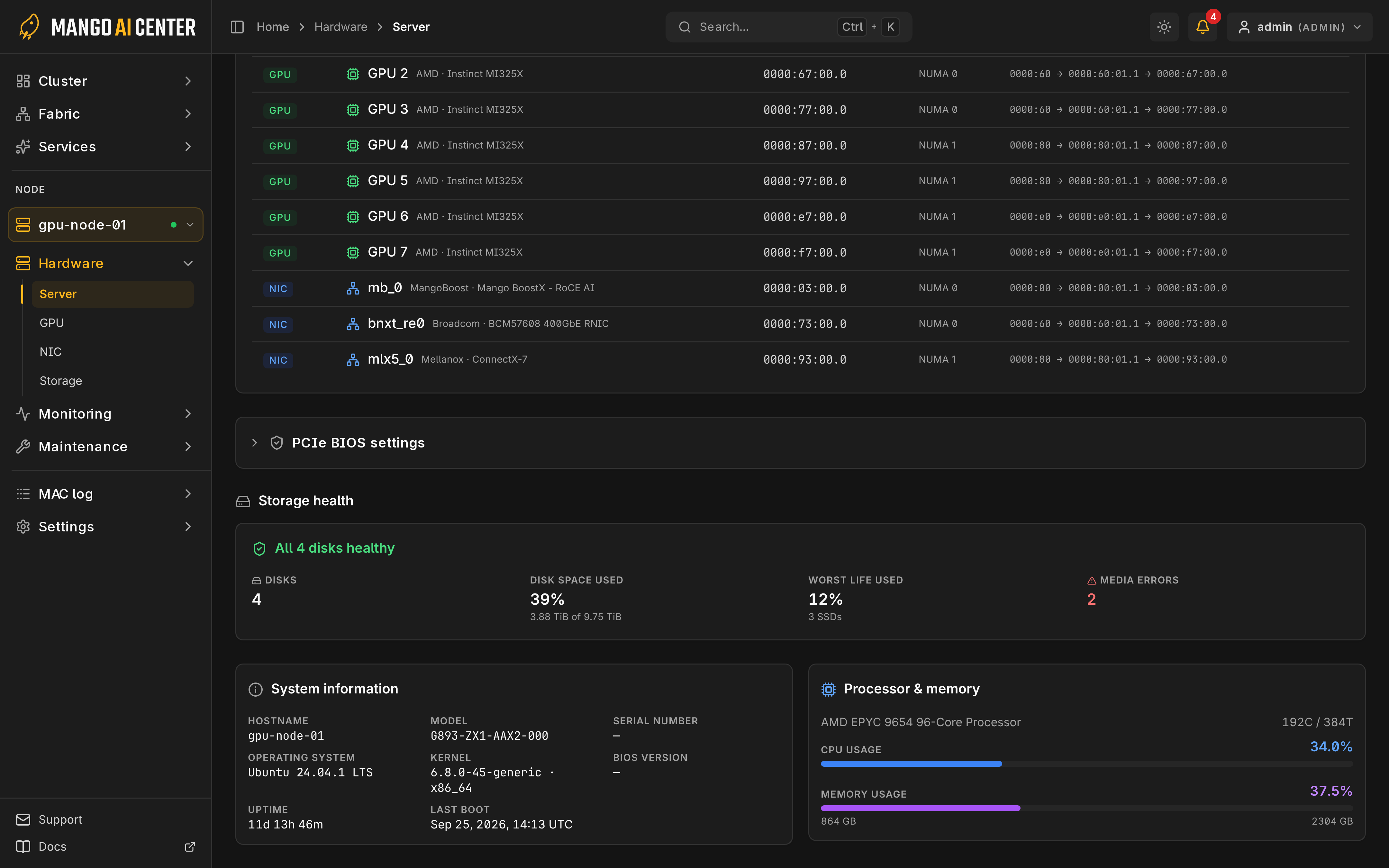Select Server in Hardware submenu

pyautogui.click(x=113, y=294)
